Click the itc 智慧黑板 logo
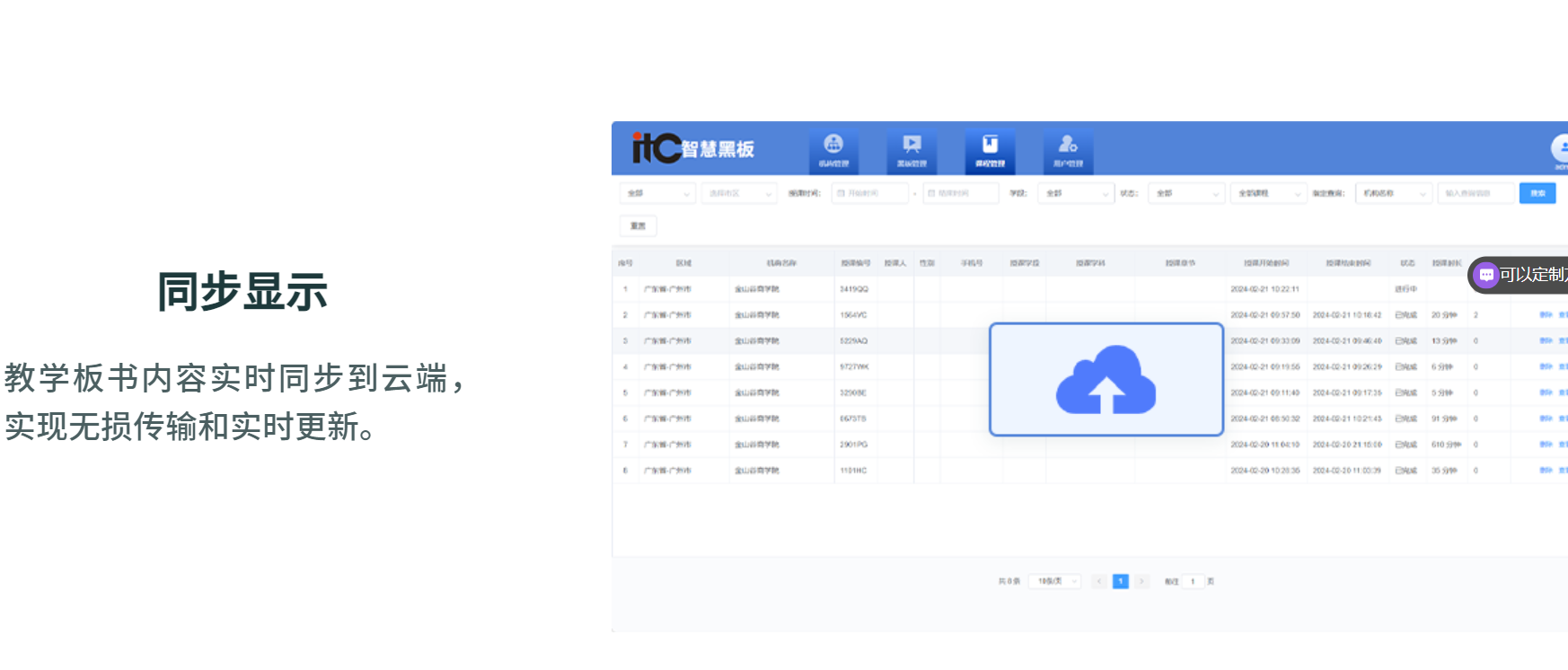 [x=692, y=148]
